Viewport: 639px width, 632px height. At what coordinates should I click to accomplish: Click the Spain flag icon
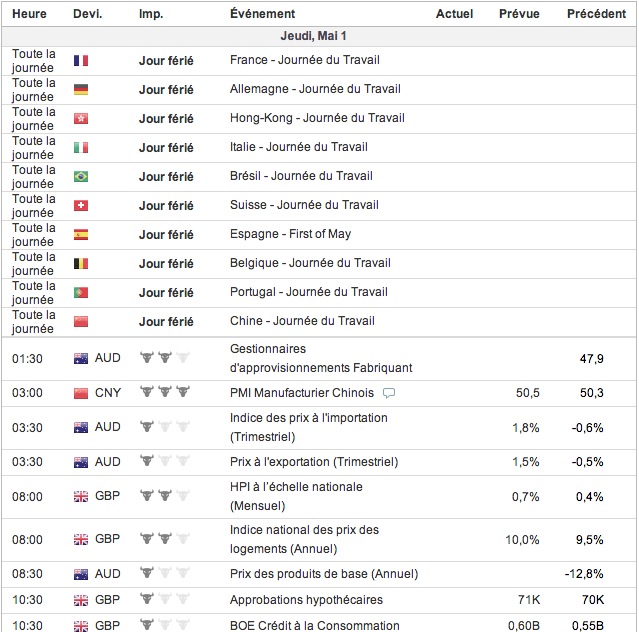coord(81,235)
